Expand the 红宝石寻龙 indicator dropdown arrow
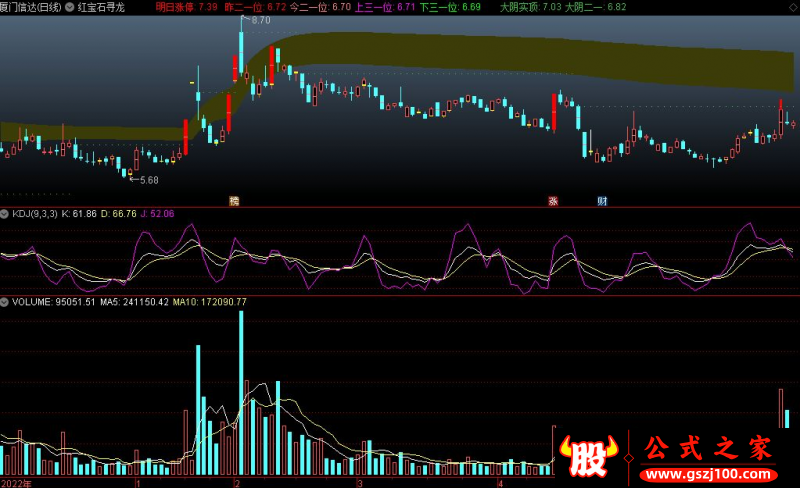This screenshot has height=488, width=800. [69, 6]
